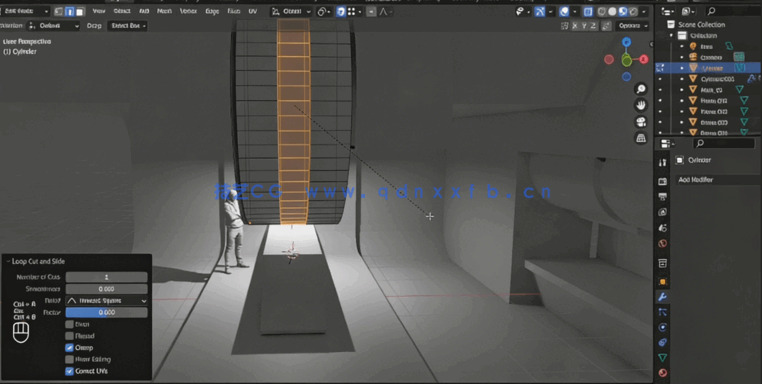This screenshot has width=762, height=384.
Task: Open the Options dropdown in viewport header
Action: (x=632, y=26)
